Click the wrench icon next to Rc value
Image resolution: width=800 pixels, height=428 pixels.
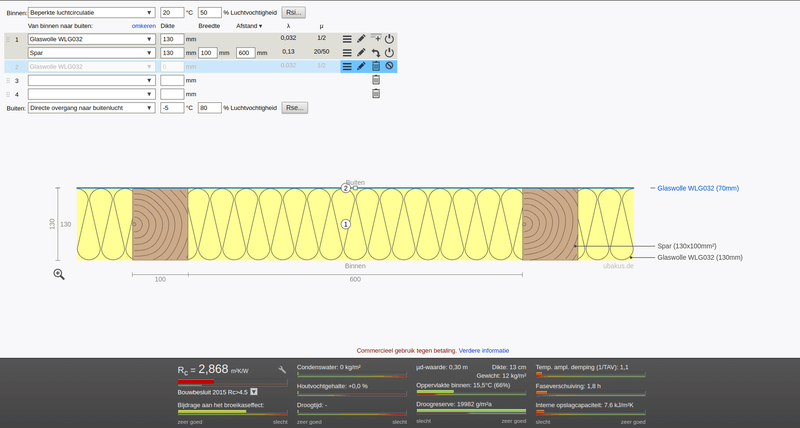pyautogui.click(x=282, y=370)
